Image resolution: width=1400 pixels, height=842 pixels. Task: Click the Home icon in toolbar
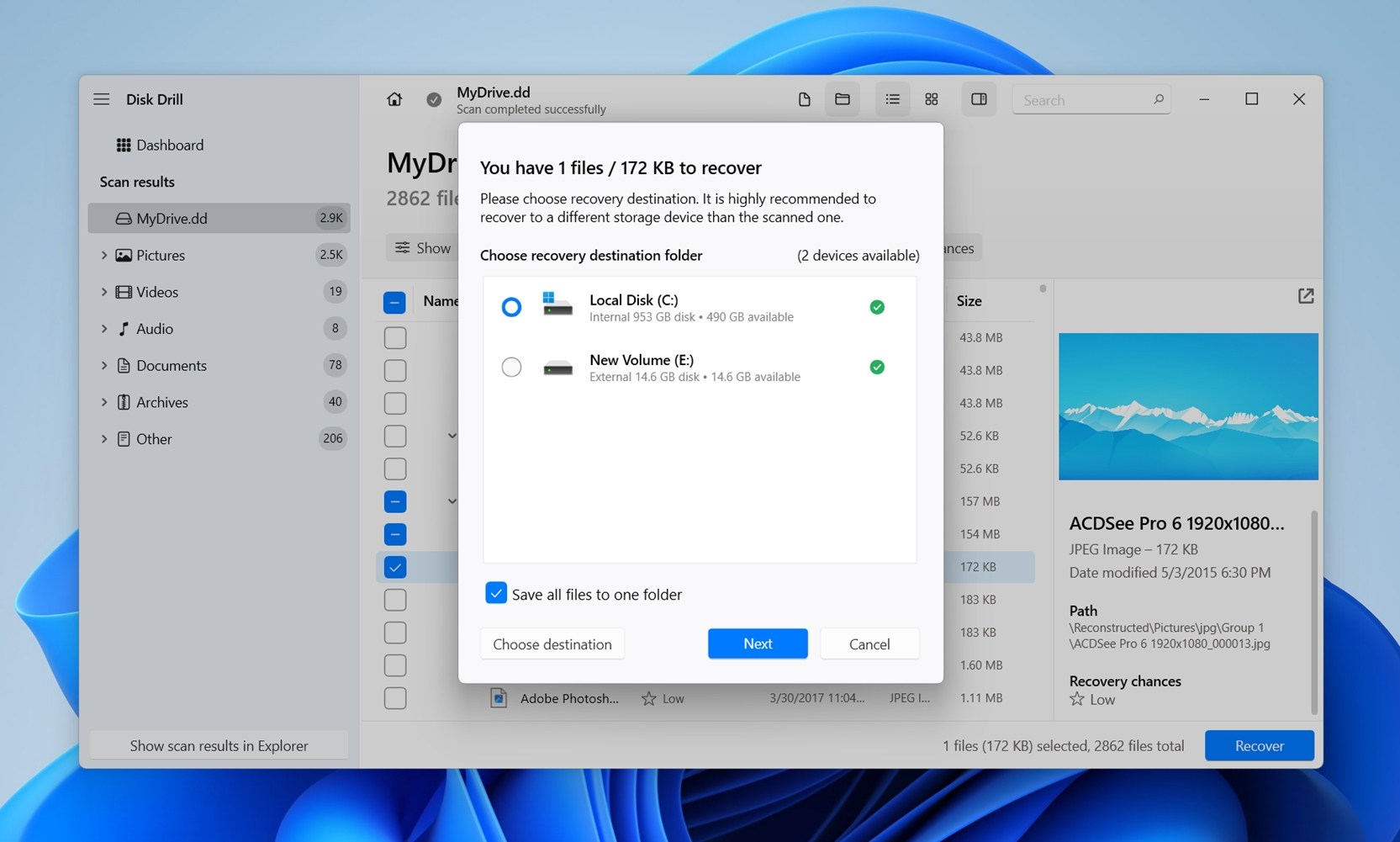[x=394, y=99]
